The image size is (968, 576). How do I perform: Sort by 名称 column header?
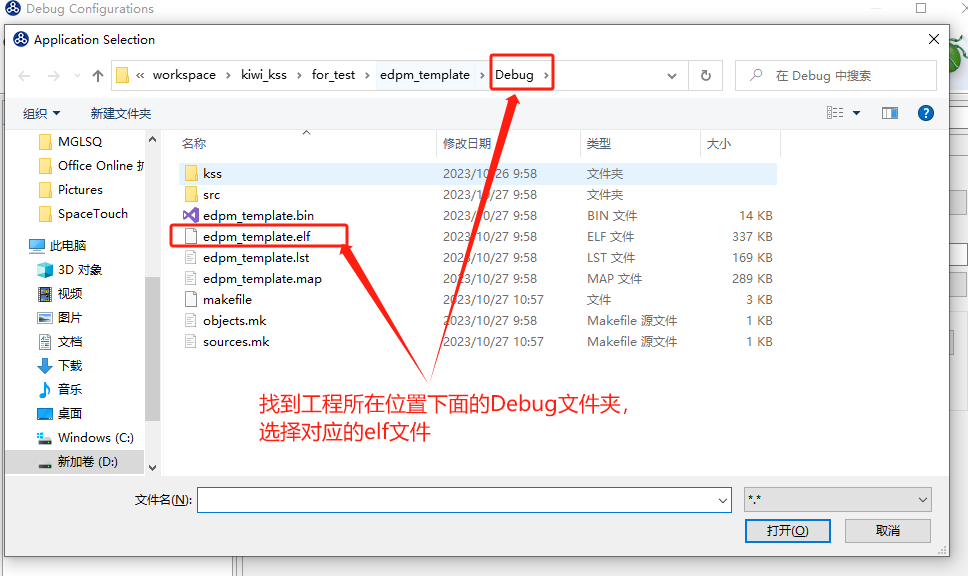click(x=194, y=143)
